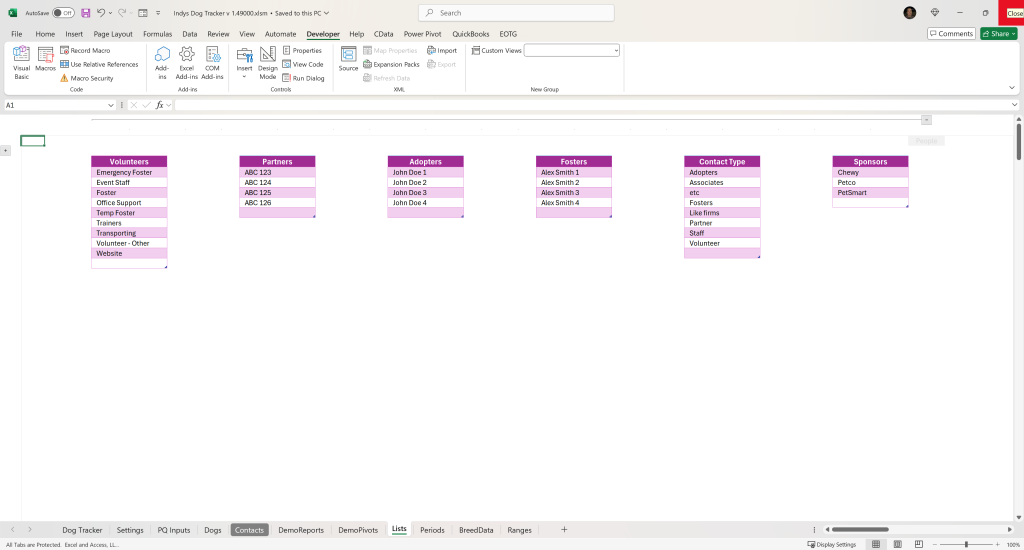
Task: Open Display Settings
Action: tap(832, 544)
